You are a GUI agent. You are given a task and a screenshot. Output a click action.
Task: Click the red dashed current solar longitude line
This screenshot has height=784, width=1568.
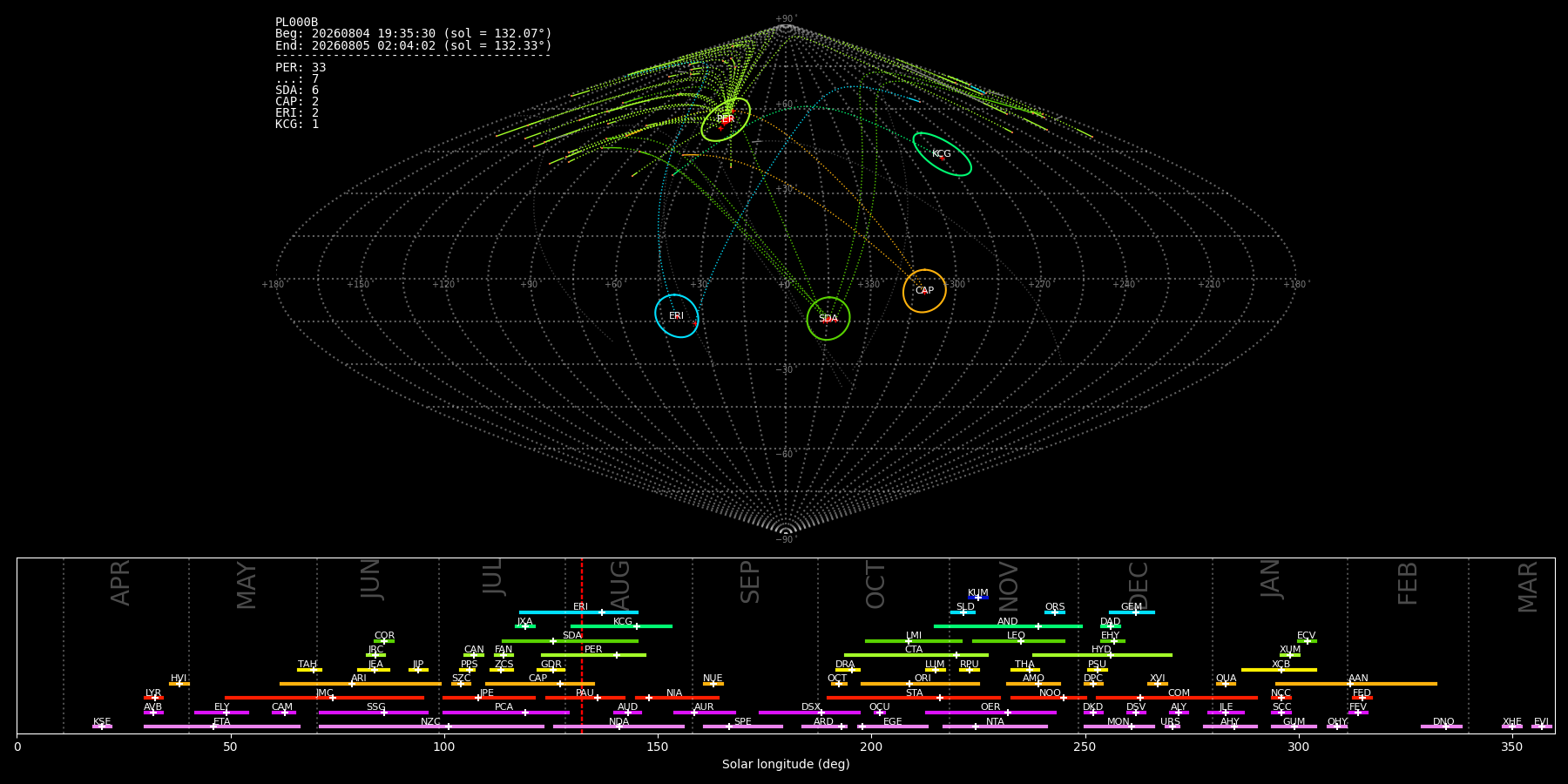pyautogui.click(x=582, y=645)
